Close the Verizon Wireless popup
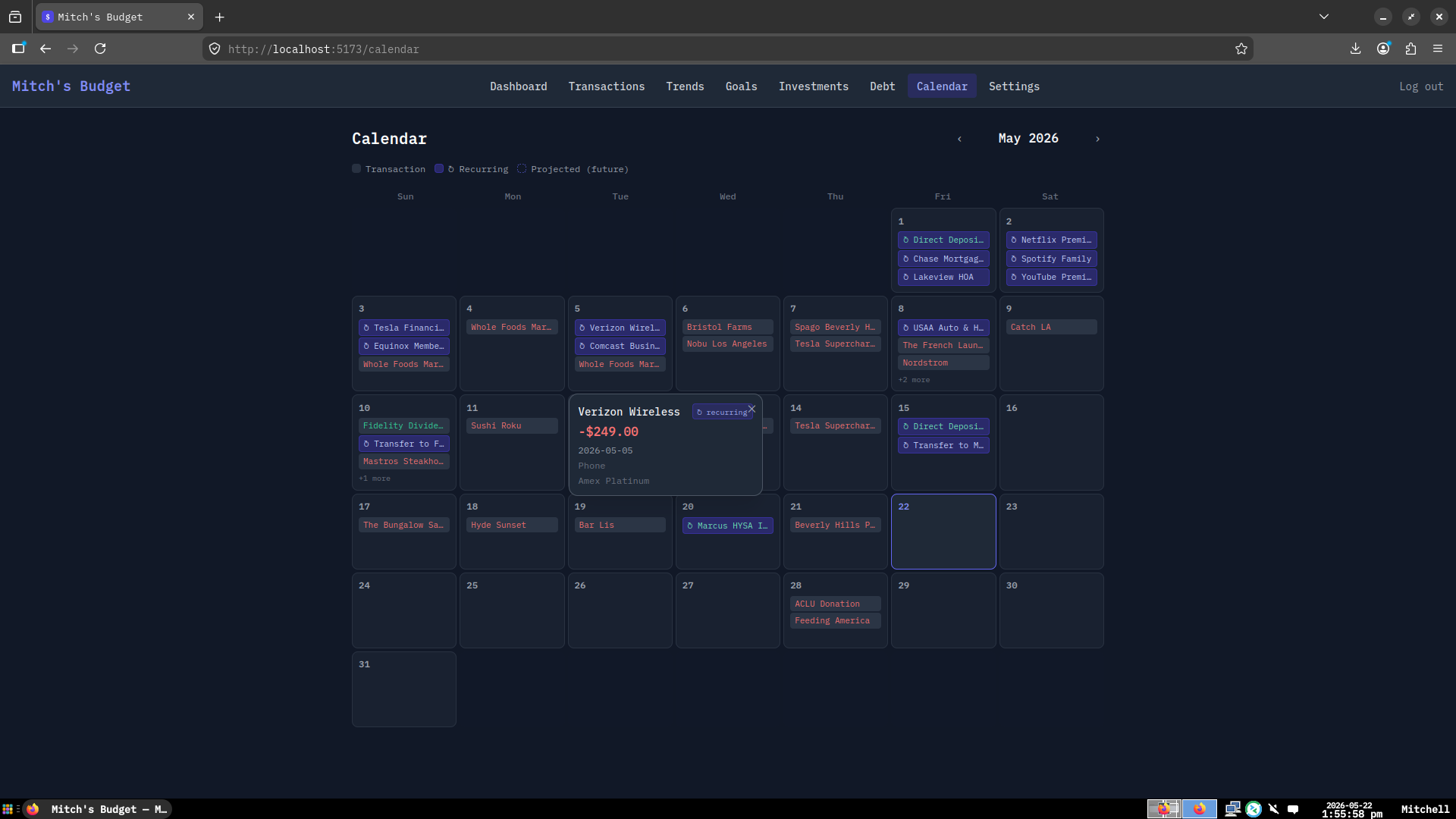Viewport: 1456px width, 819px height. pyautogui.click(x=752, y=409)
